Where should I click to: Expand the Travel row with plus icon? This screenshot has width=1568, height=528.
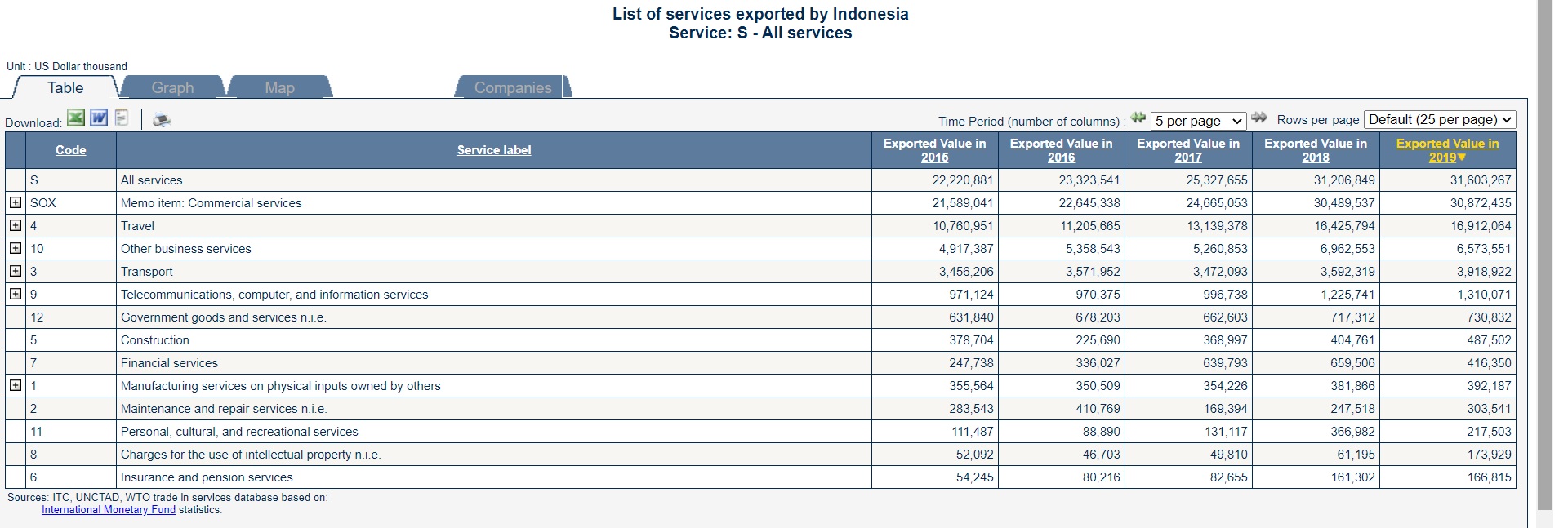16,225
